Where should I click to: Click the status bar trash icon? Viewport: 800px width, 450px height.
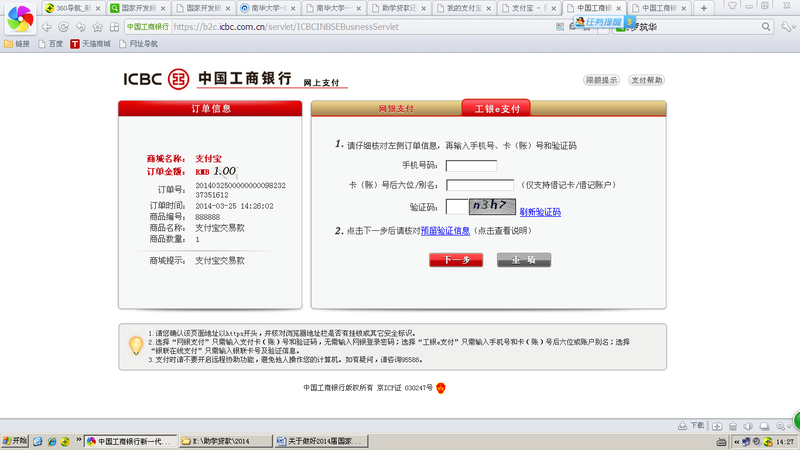[733, 426]
